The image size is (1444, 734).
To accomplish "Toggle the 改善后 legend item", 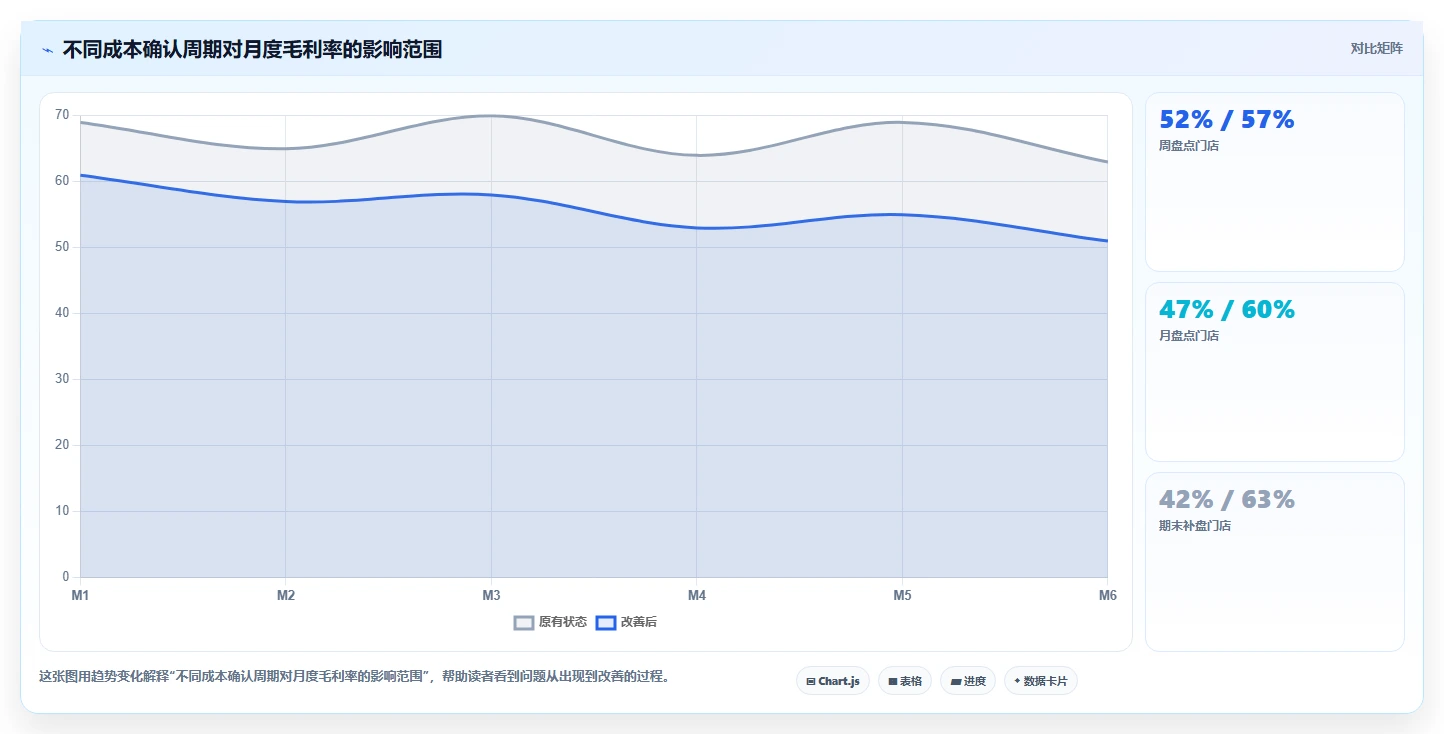I will coord(627,622).
